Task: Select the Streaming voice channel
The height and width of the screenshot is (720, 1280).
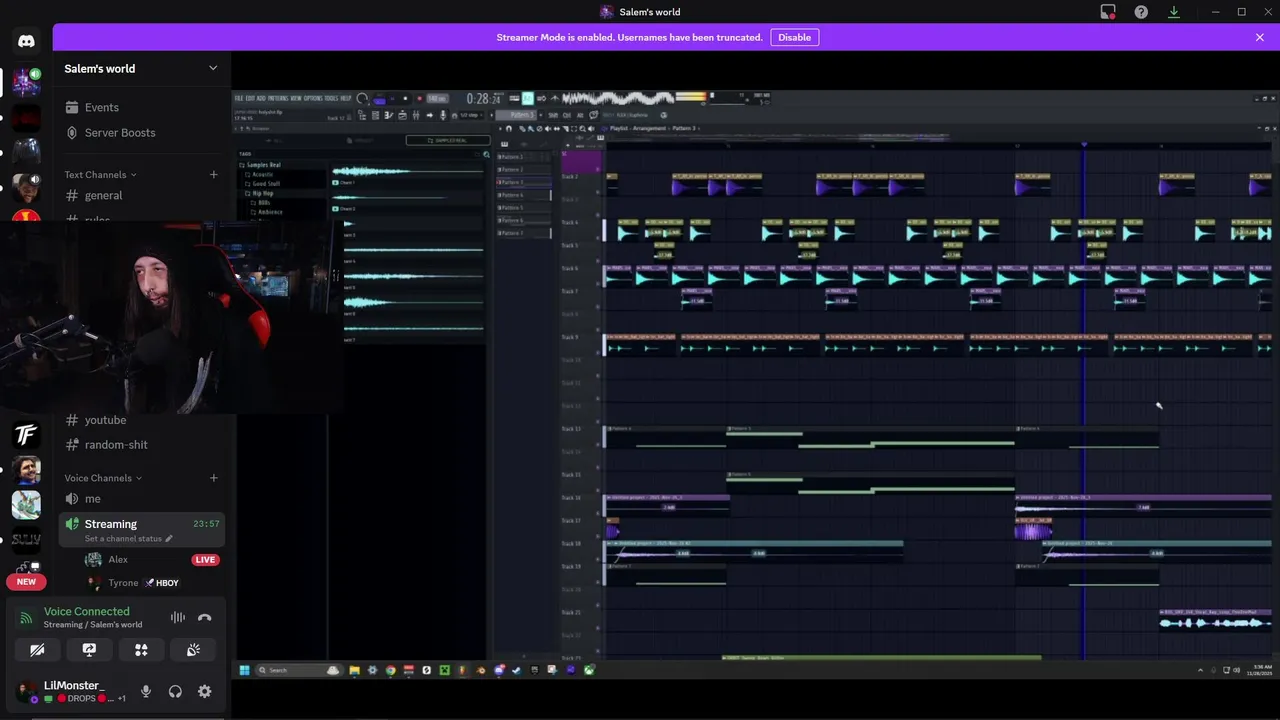Action: pos(141,529)
